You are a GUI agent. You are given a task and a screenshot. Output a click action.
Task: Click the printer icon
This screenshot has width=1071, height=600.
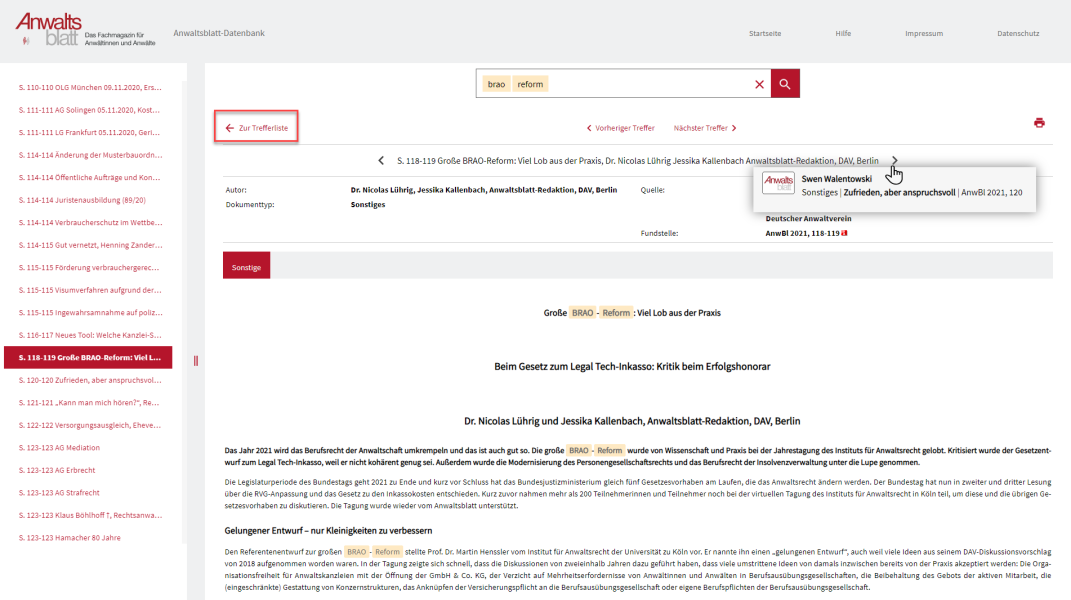[1039, 123]
